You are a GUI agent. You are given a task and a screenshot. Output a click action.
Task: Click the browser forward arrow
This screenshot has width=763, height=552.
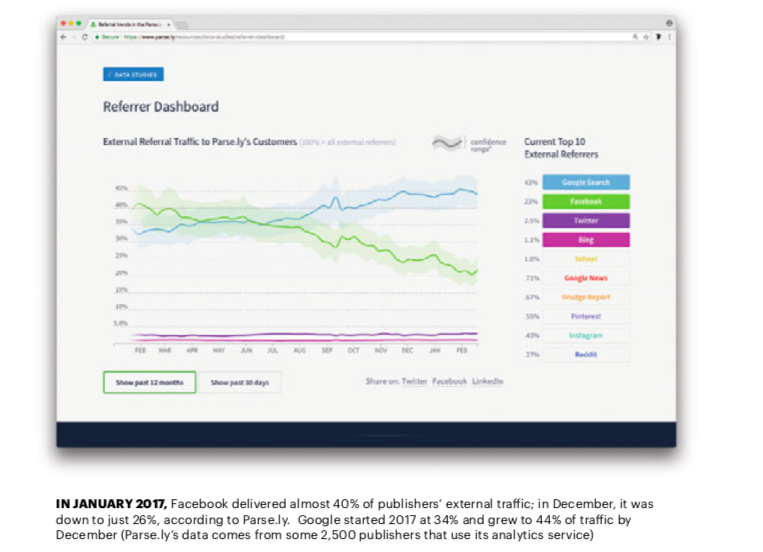pos(74,37)
